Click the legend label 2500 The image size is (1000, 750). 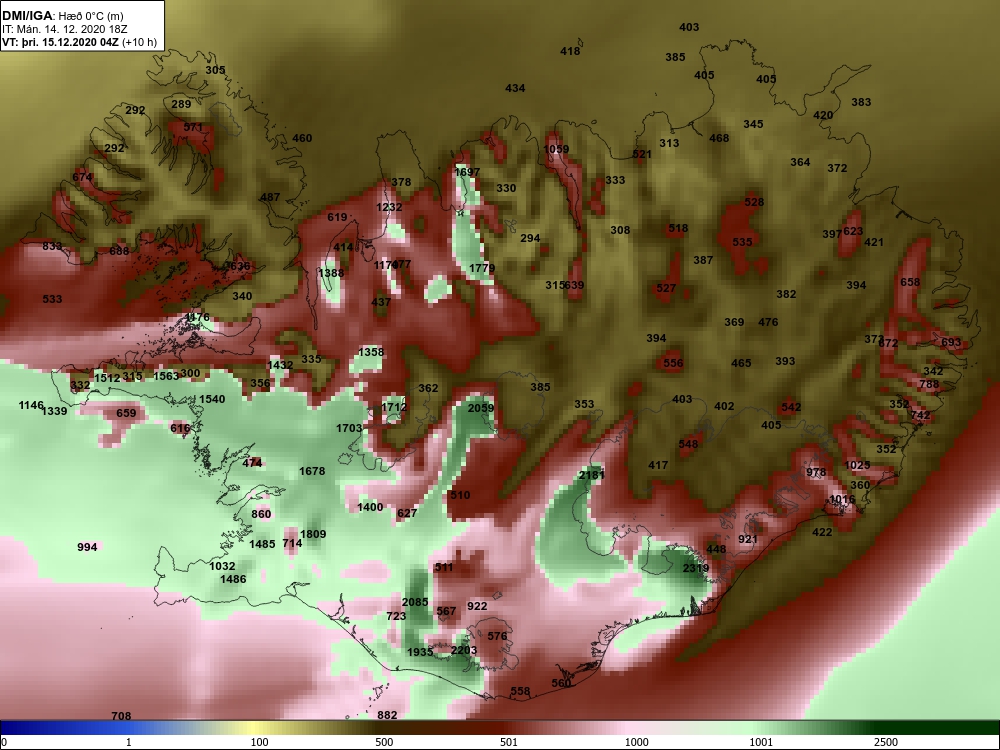(886, 742)
